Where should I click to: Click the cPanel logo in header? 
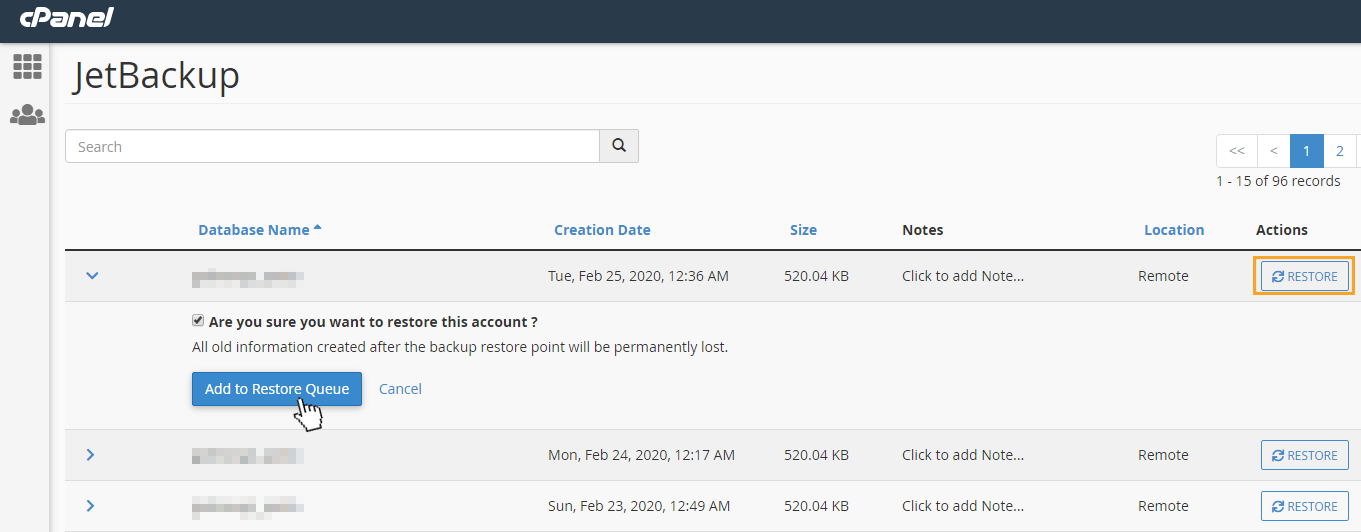coord(67,17)
